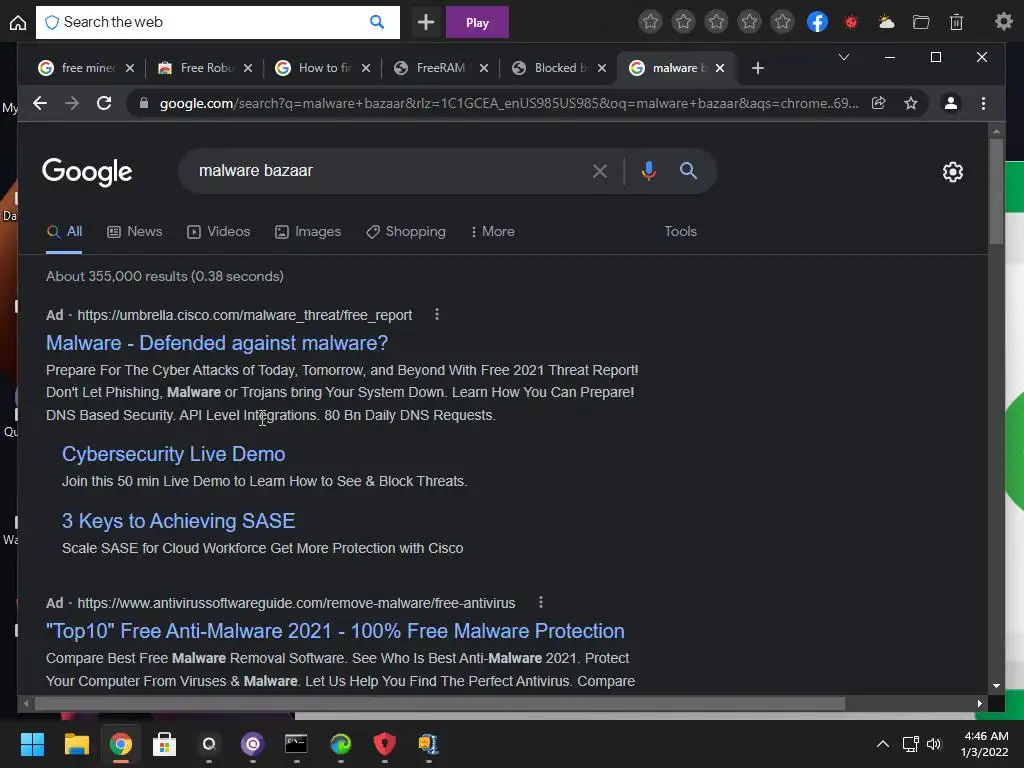This screenshot has height=768, width=1024.
Task: Open the red shield app in taskbar
Action: 385,744
